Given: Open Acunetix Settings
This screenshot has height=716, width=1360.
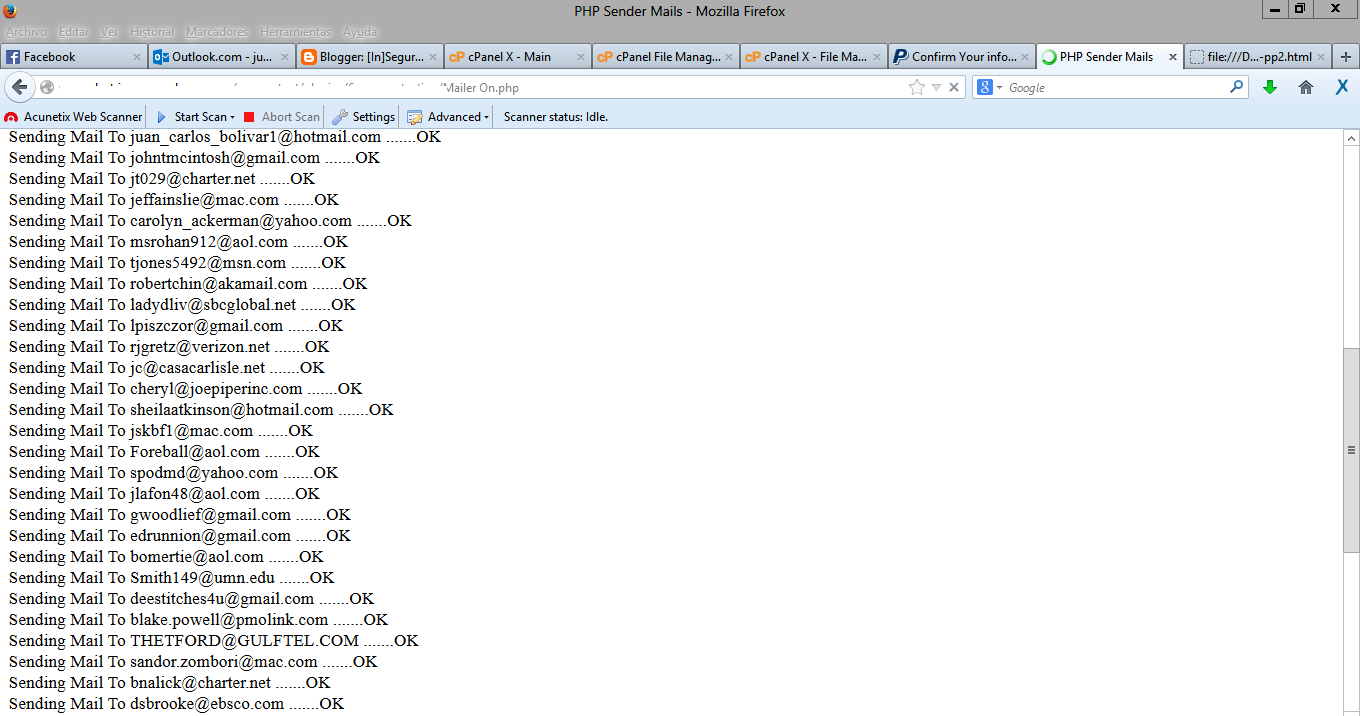Looking at the screenshot, I should (x=364, y=117).
